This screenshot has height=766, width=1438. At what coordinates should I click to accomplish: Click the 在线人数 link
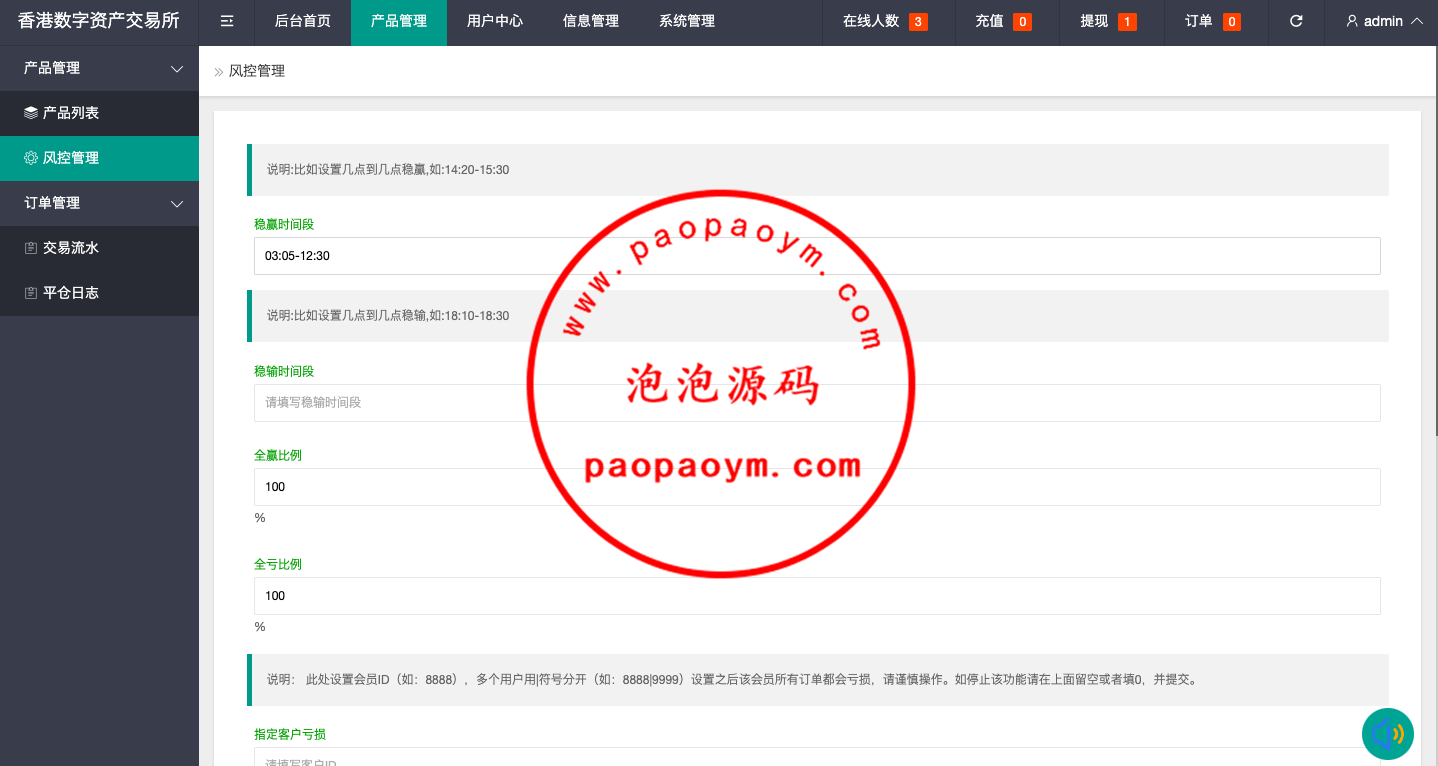point(871,21)
